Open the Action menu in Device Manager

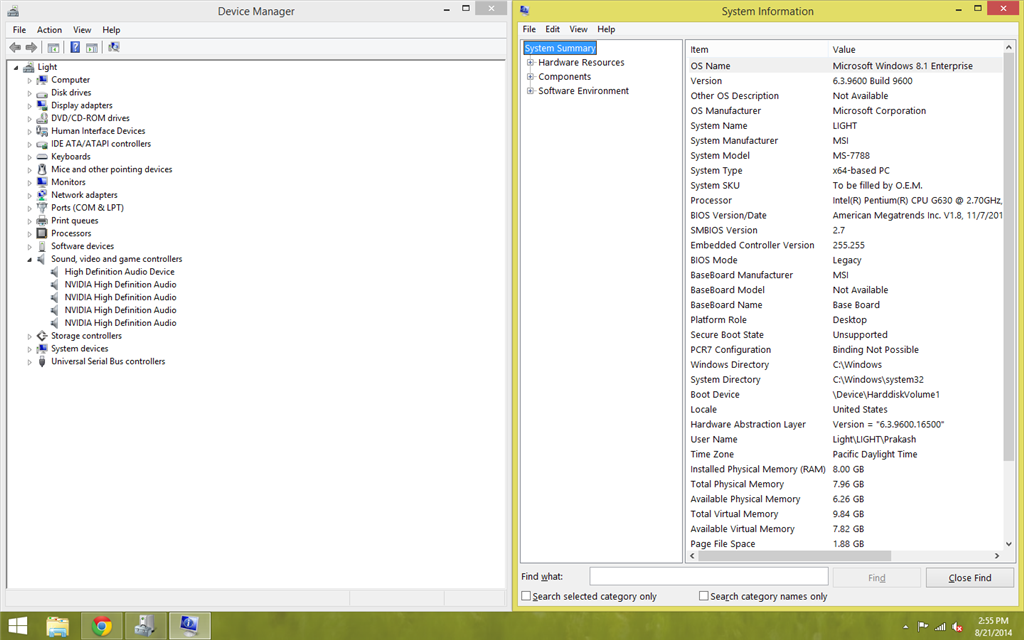(x=49, y=30)
